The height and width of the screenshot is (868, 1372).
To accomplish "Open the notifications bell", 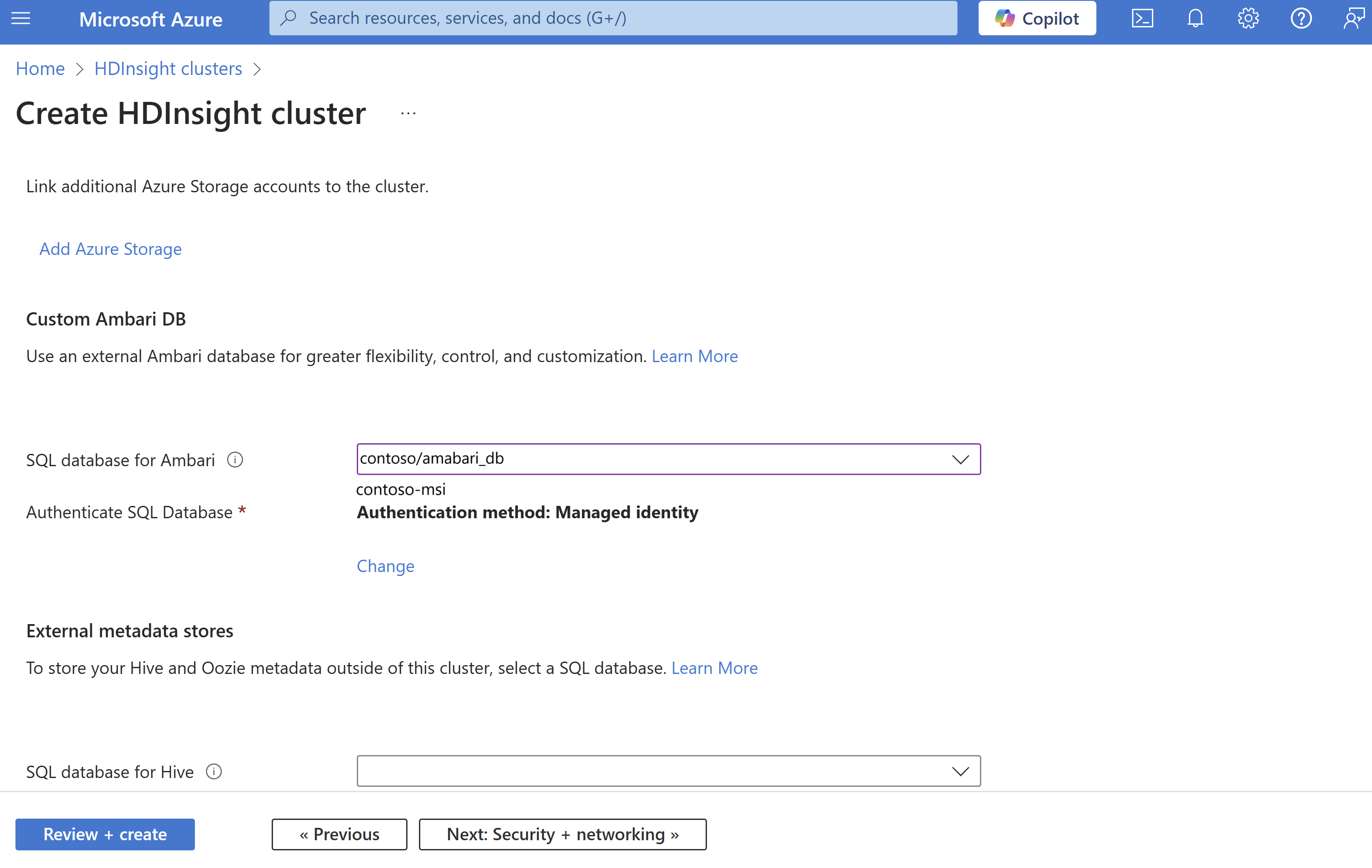I will pyautogui.click(x=1195, y=18).
